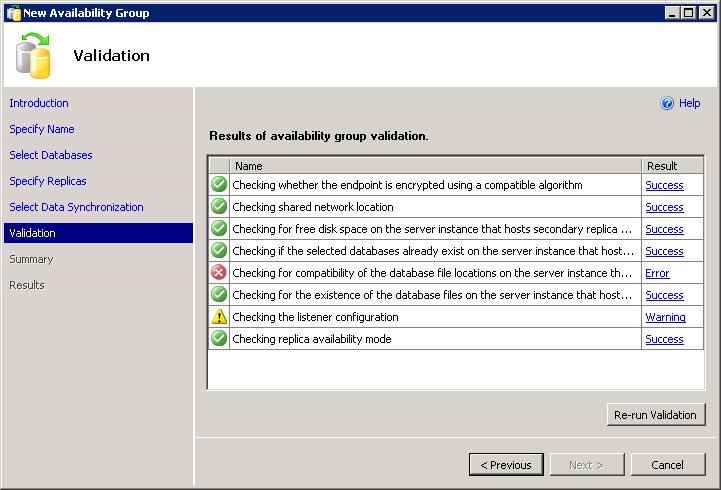Click the yellow warning icon for listener configuration
721x490 pixels.
(218, 317)
